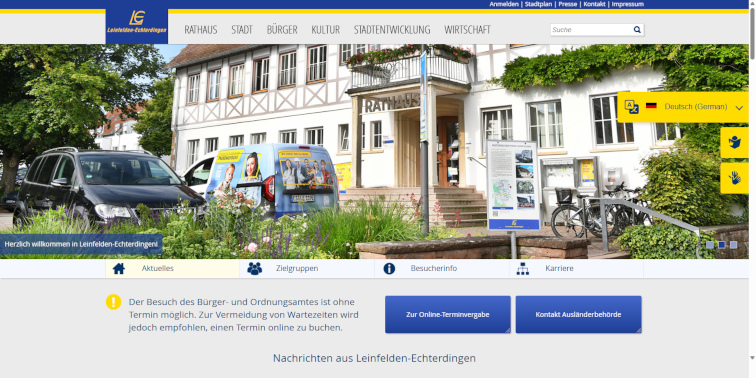Click the info circle icon beside Besucherinfo
The height and width of the screenshot is (378, 756).
point(389,269)
